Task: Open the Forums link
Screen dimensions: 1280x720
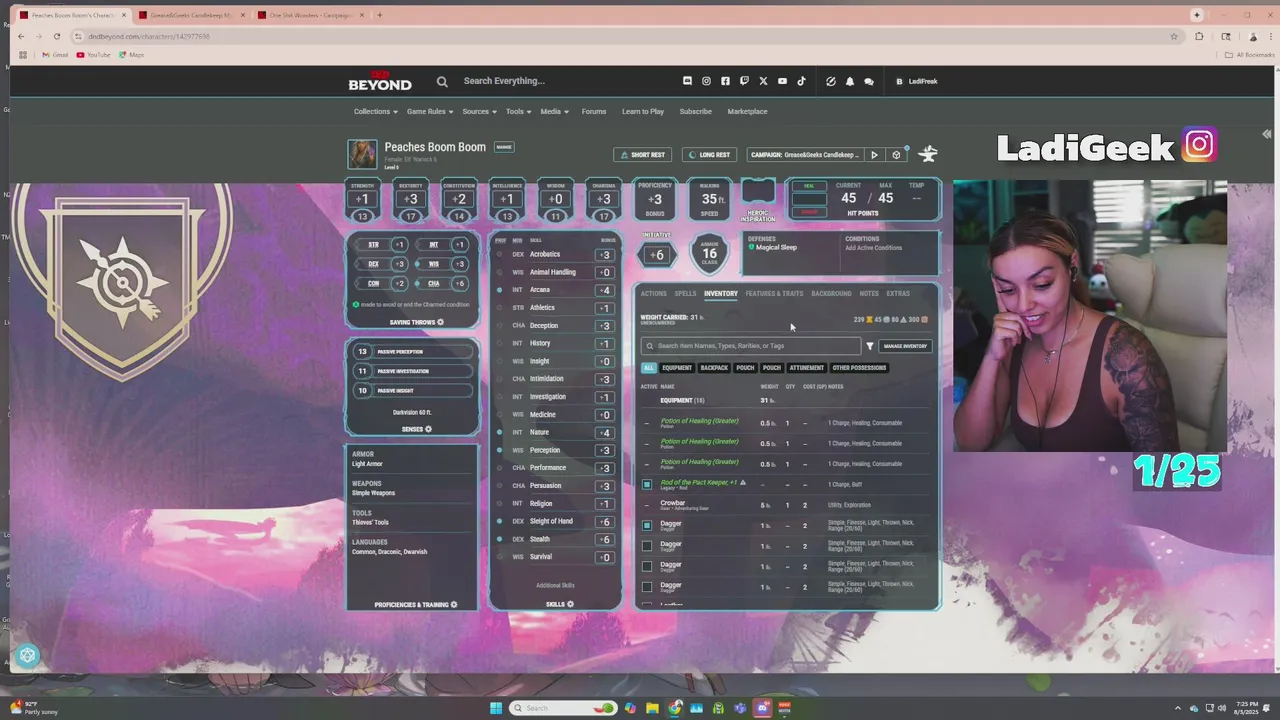Action: (594, 111)
